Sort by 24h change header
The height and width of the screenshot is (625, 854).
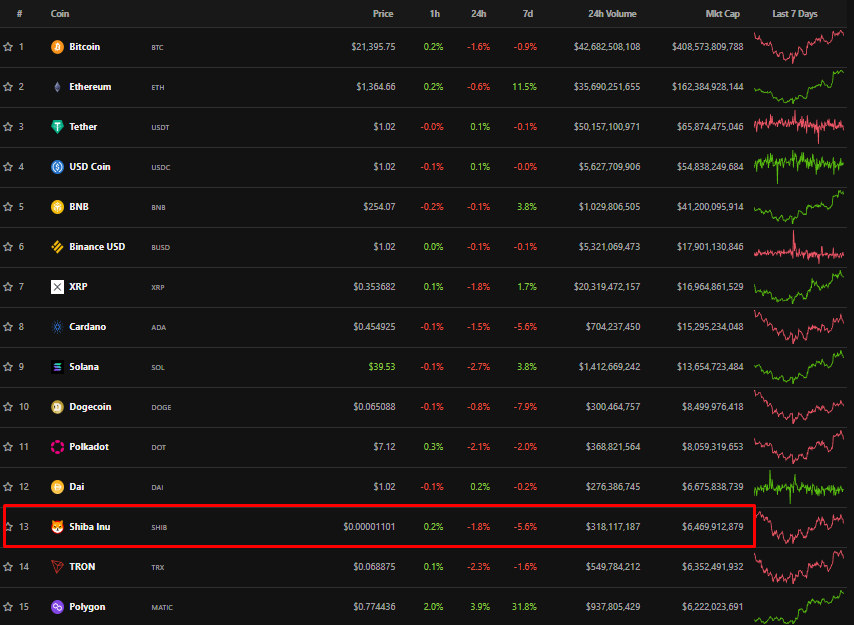479,14
